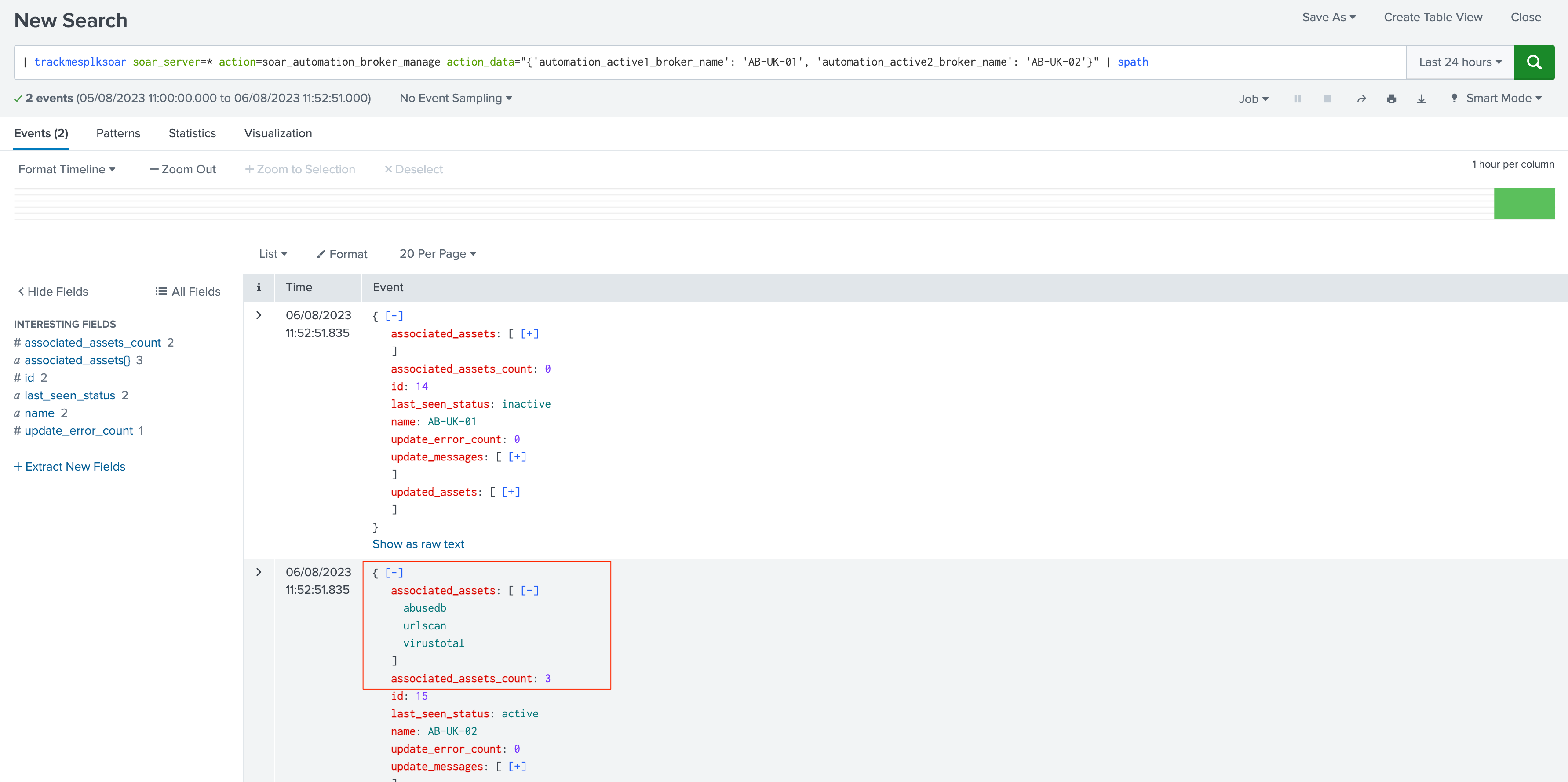The height and width of the screenshot is (782, 1568).
Task: Open No Event Sampling dropdown
Action: point(455,98)
